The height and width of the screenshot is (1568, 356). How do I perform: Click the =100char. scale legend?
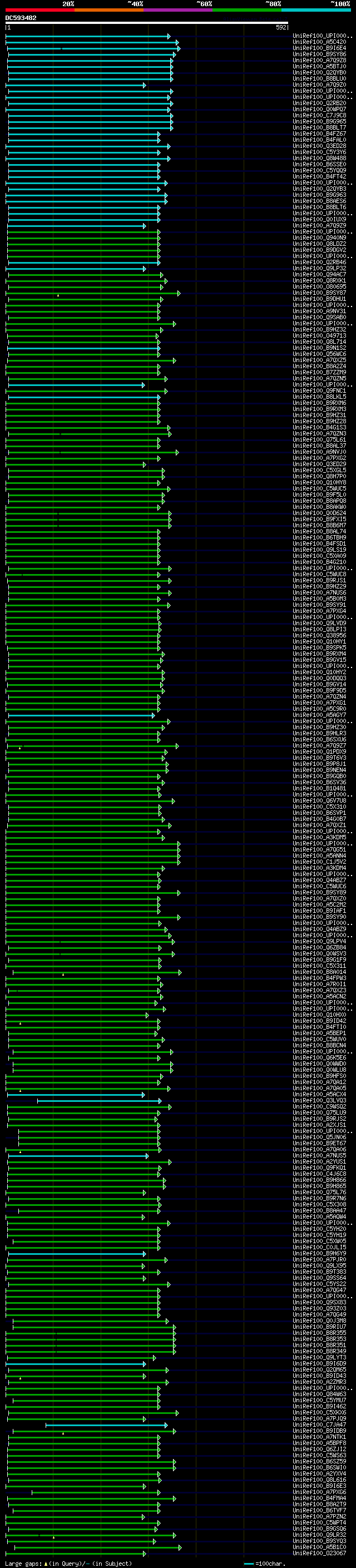264,1563
